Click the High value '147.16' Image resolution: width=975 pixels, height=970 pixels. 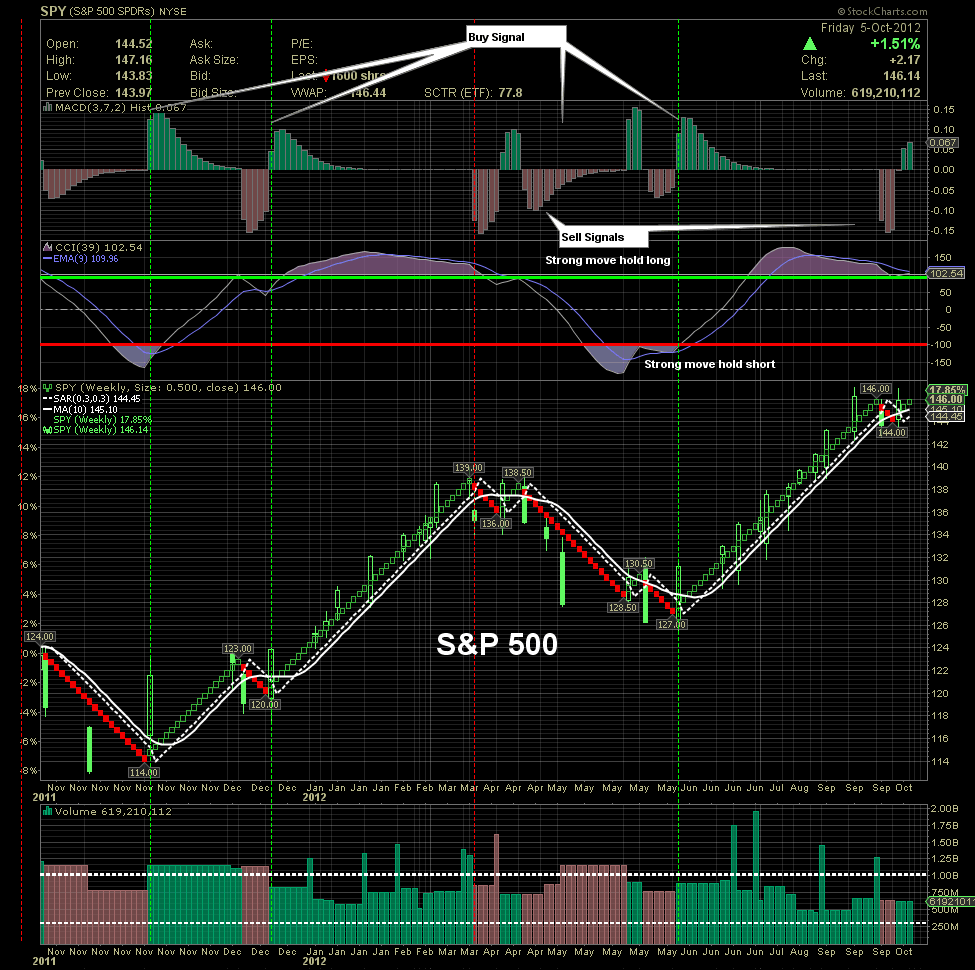[134, 60]
